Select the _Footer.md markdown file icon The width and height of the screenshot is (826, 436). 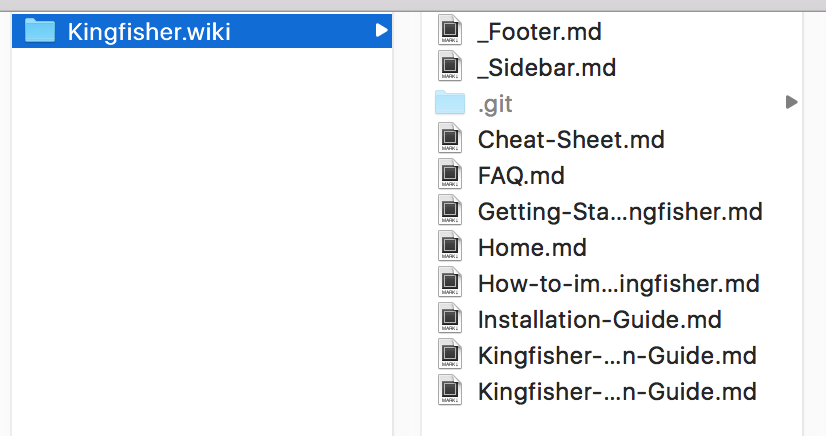pyautogui.click(x=450, y=31)
